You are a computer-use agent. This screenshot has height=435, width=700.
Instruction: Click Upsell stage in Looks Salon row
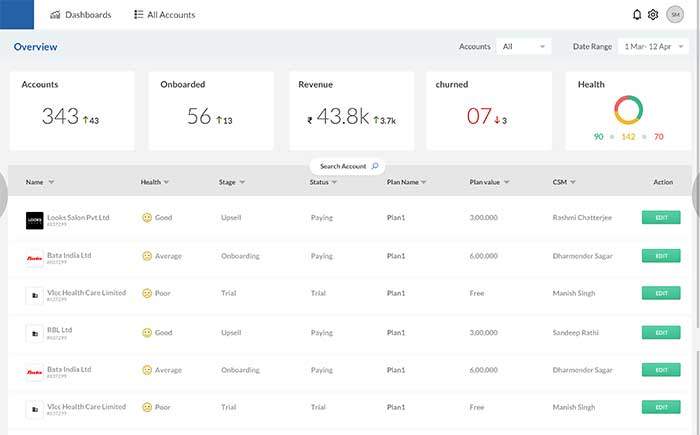231,218
